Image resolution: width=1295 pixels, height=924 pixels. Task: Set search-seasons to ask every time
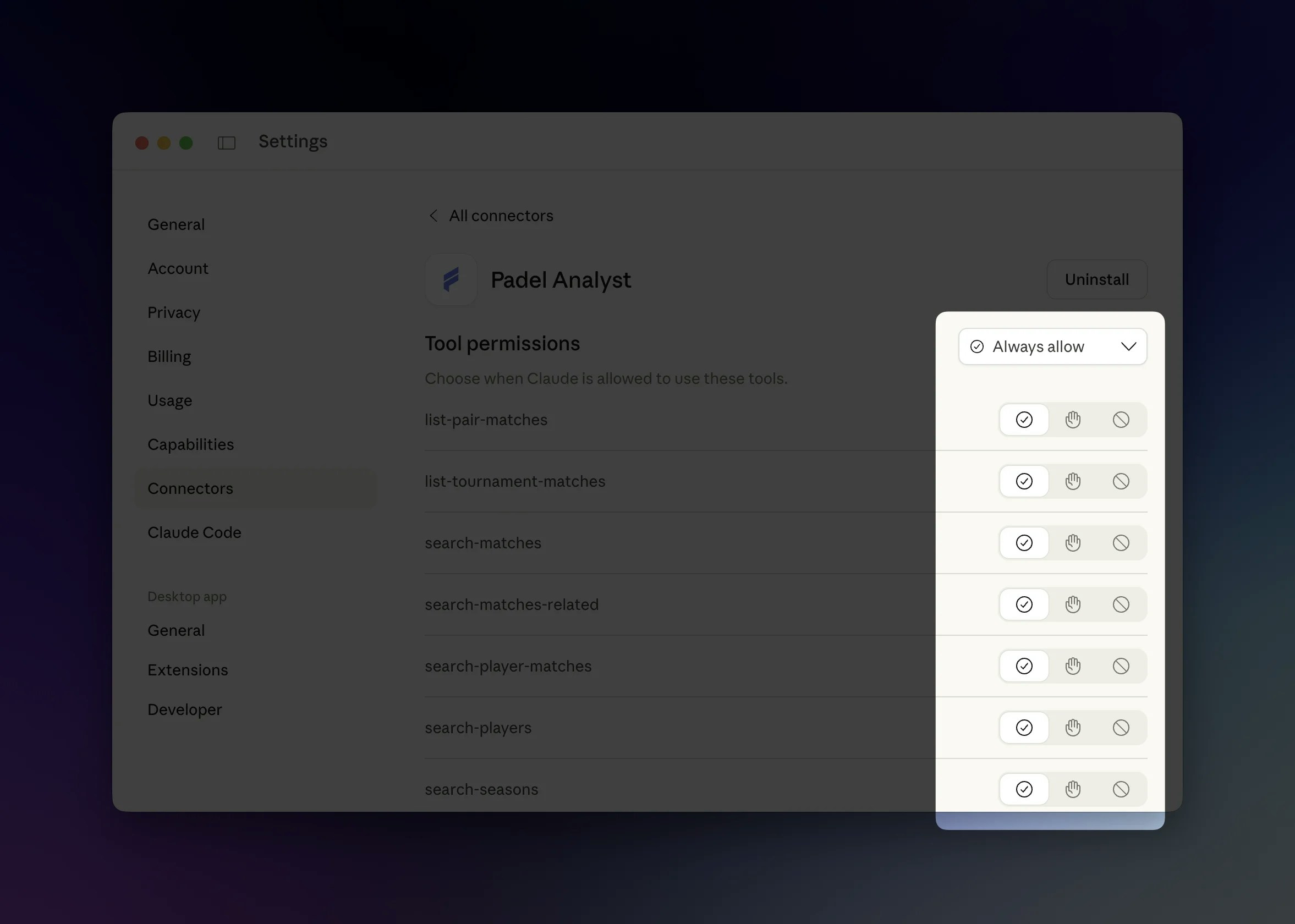click(1073, 789)
